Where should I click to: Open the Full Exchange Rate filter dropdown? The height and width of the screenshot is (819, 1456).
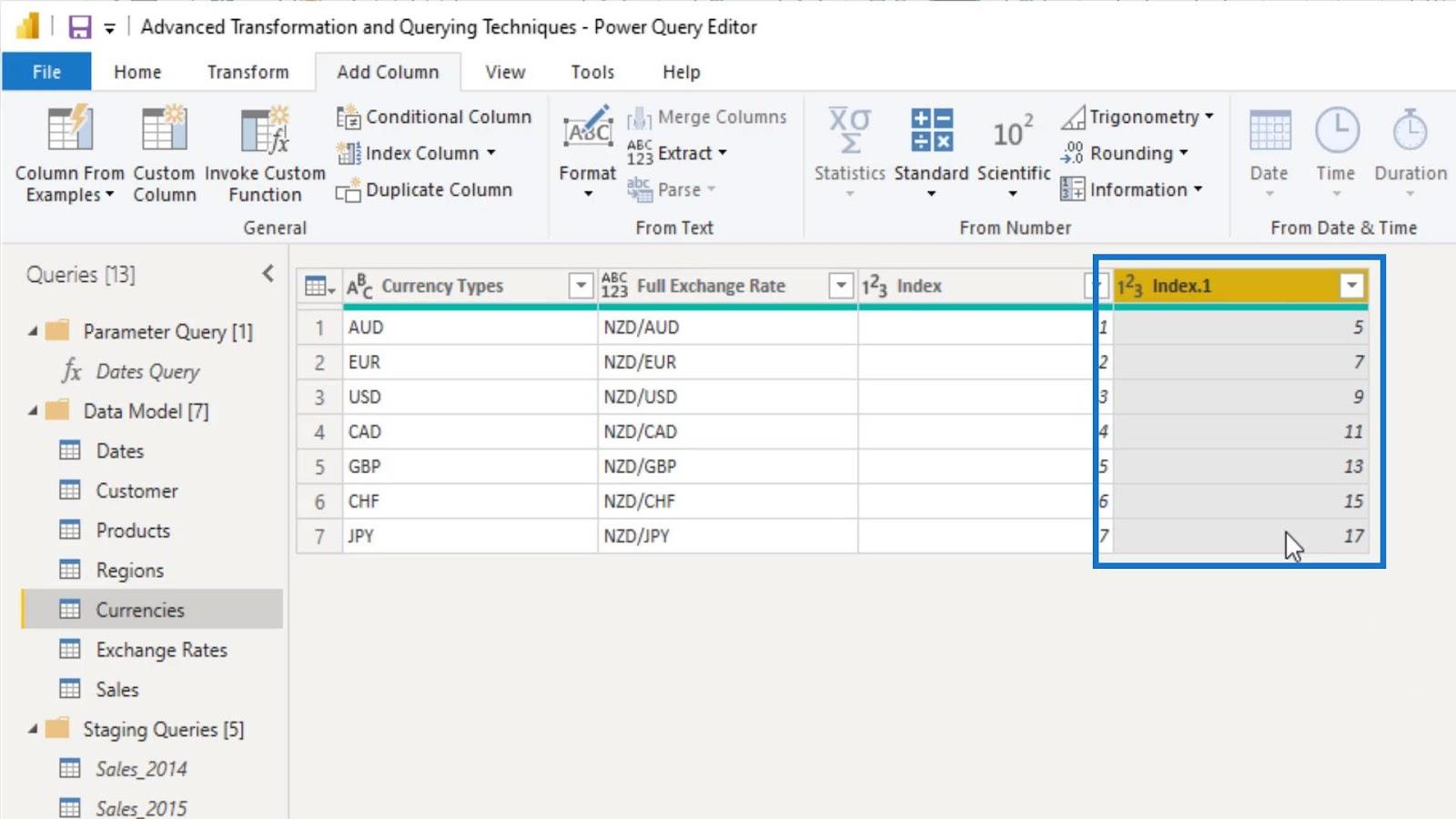(841, 286)
